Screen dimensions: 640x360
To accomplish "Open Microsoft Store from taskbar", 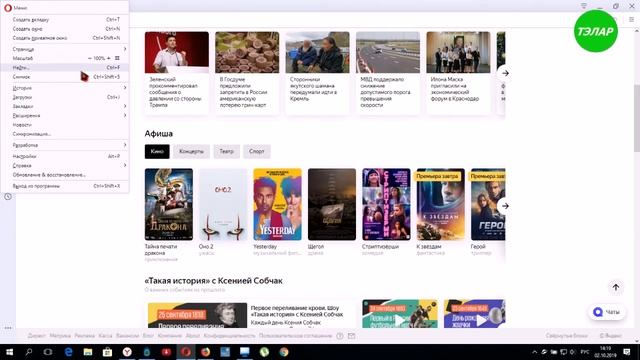I will [107, 352].
